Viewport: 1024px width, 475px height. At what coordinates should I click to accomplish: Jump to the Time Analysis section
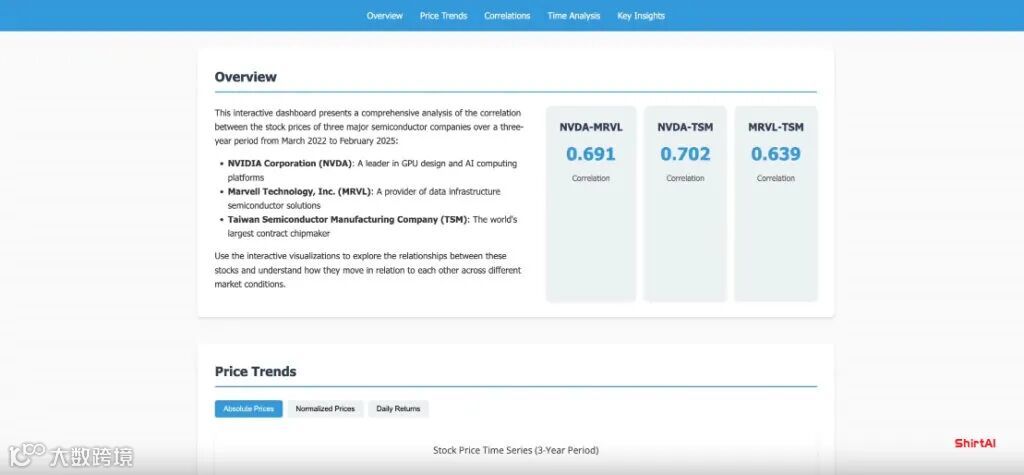[x=573, y=16]
